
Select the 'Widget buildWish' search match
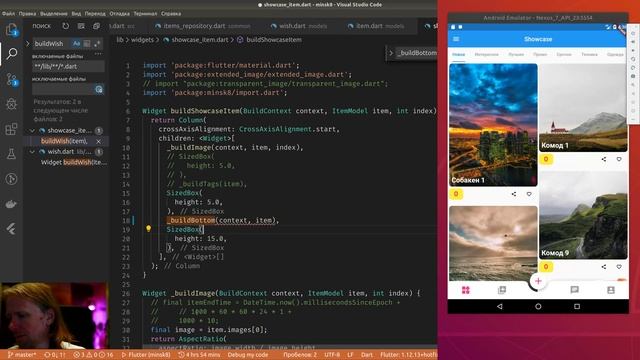point(74,162)
